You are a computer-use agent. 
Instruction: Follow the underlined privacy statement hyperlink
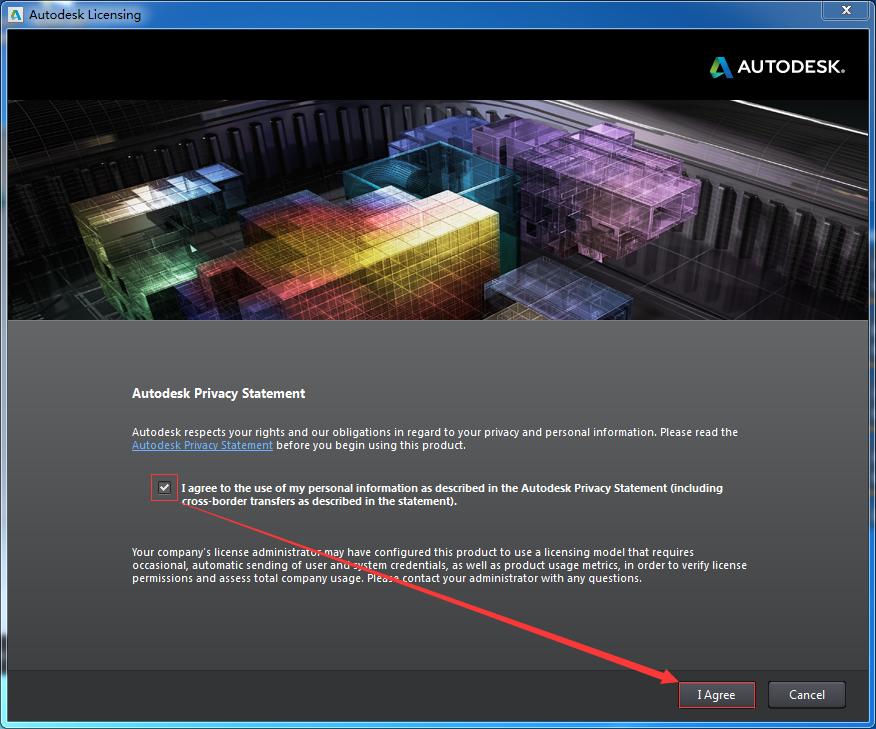202,445
